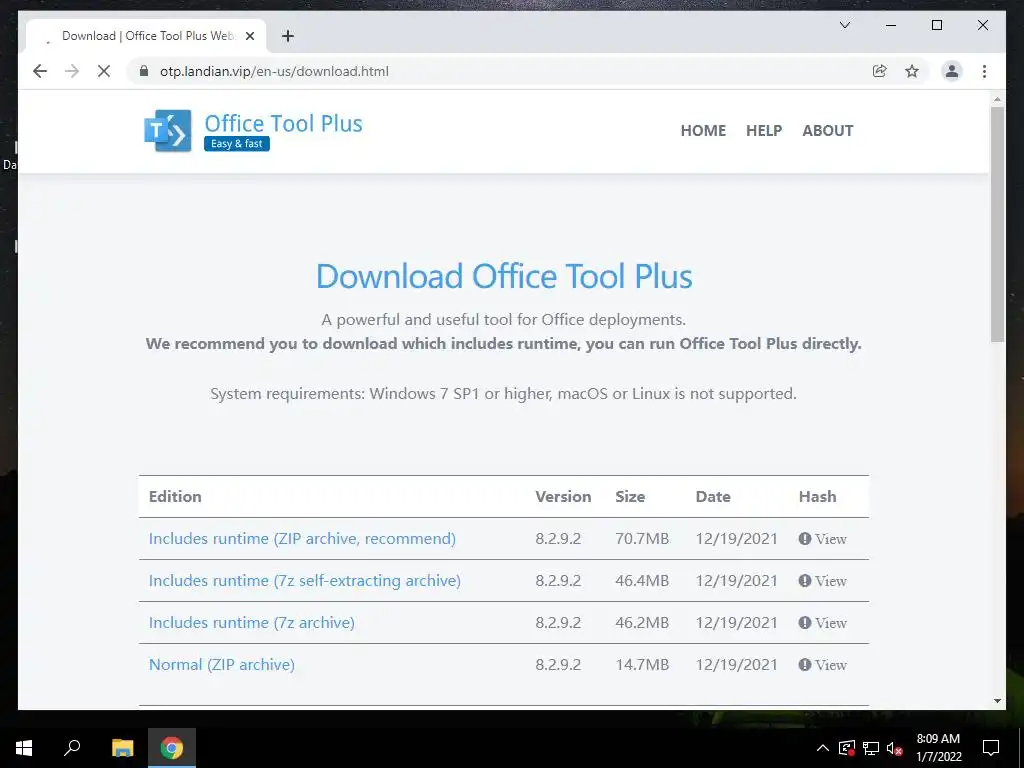Open the network tray icon
Image resolution: width=1024 pixels, height=768 pixels.
(871, 748)
